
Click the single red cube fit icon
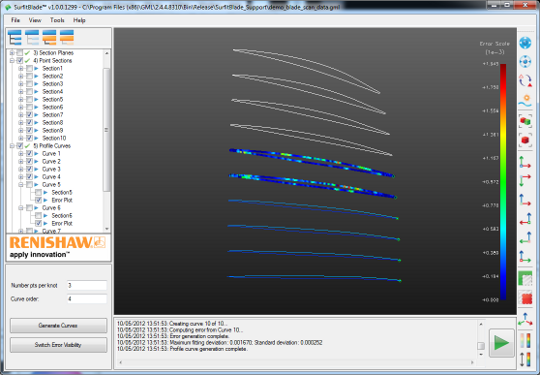click(525, 140)
